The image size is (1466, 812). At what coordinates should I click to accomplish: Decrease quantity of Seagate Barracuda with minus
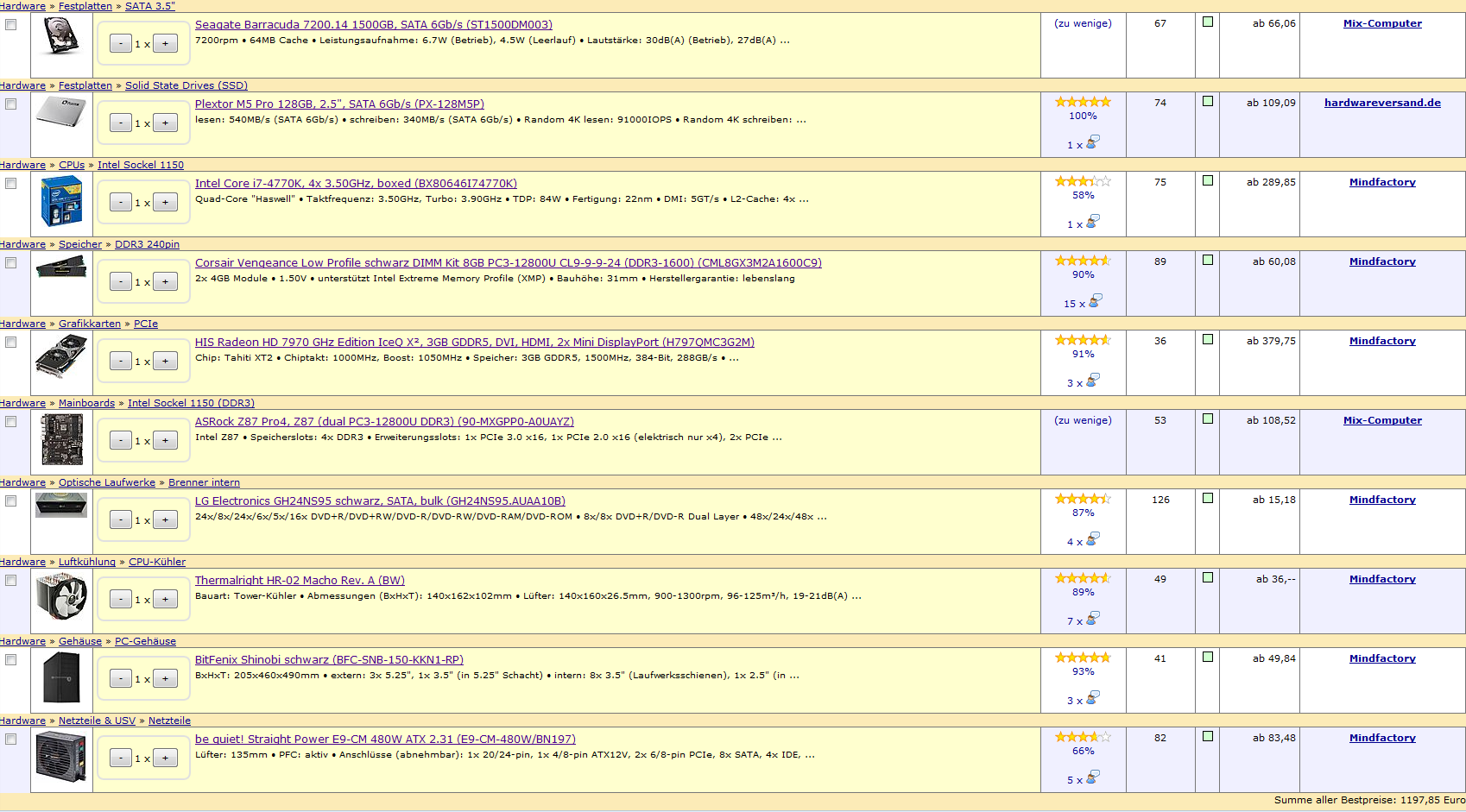tap(121, 44)
